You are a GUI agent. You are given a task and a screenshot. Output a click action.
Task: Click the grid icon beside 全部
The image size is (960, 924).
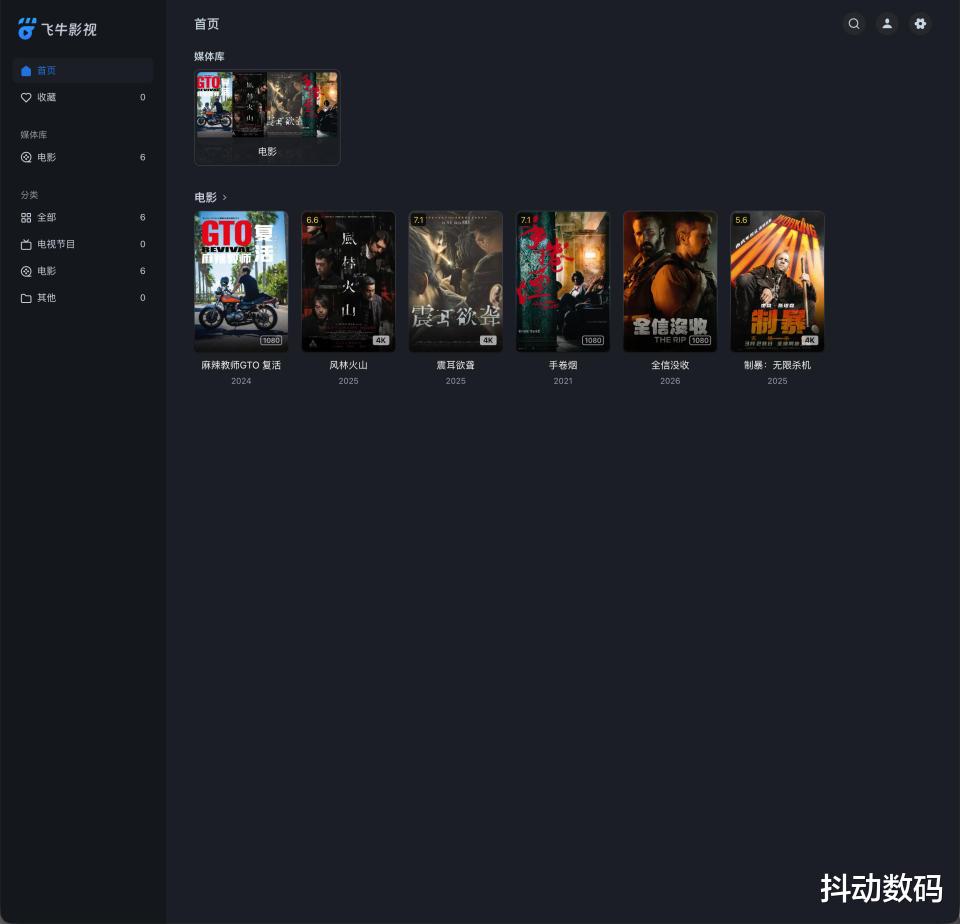tap(26, 217)
